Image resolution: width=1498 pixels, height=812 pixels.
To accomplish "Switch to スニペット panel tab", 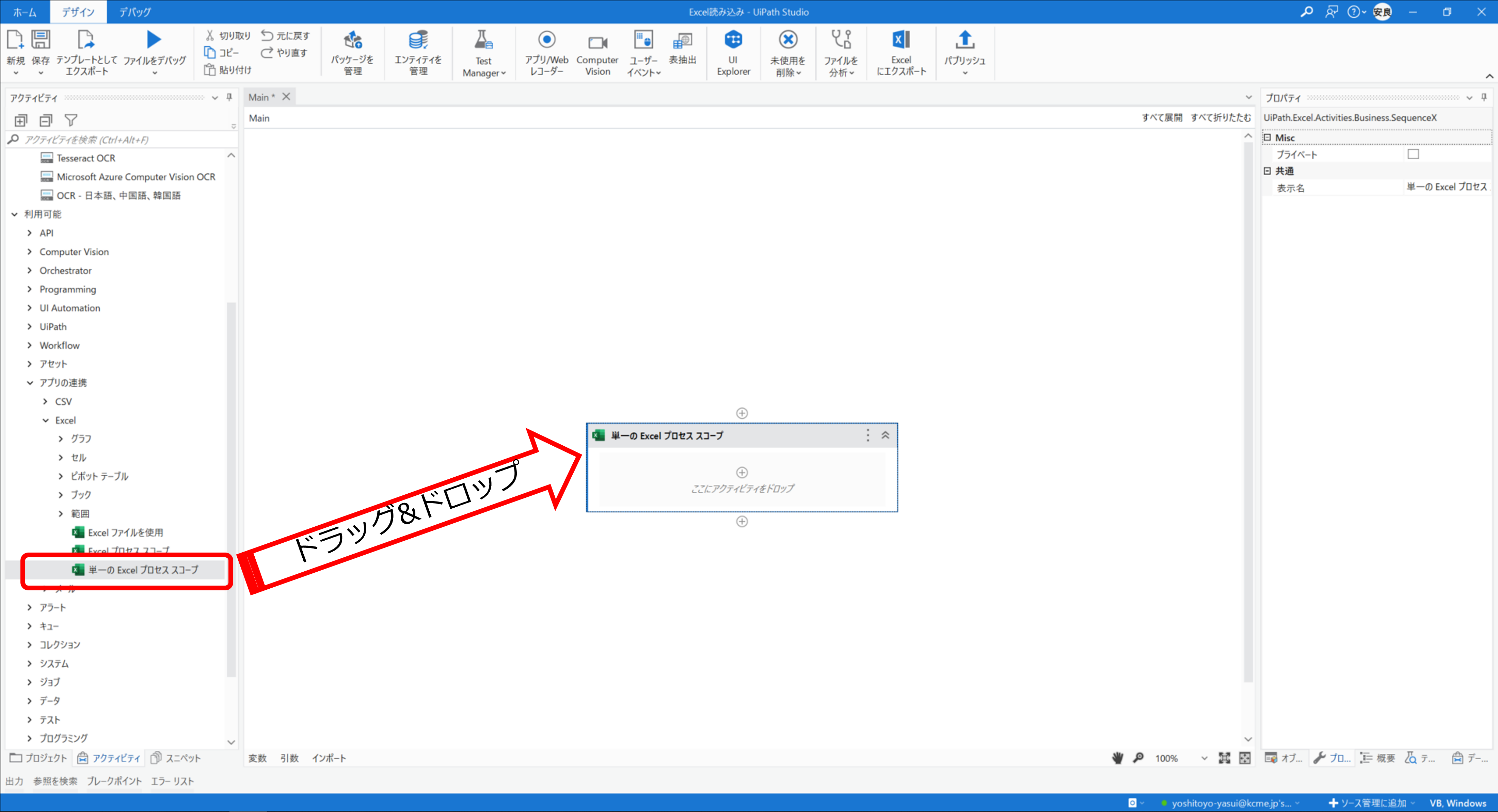I will (x=176, y=758).
